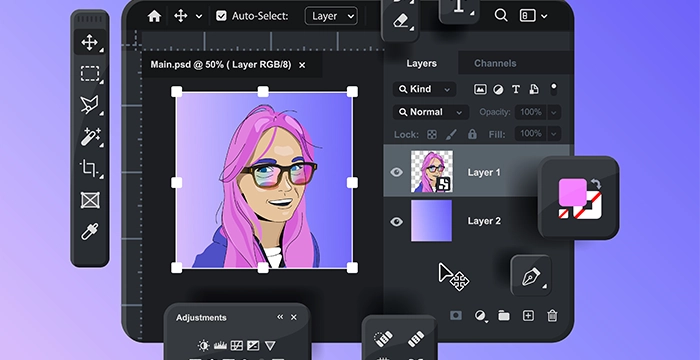Viewport: 700px width, 360px height.
Task: Switch to the Layers tab
Action: click(x=421, y=63)
